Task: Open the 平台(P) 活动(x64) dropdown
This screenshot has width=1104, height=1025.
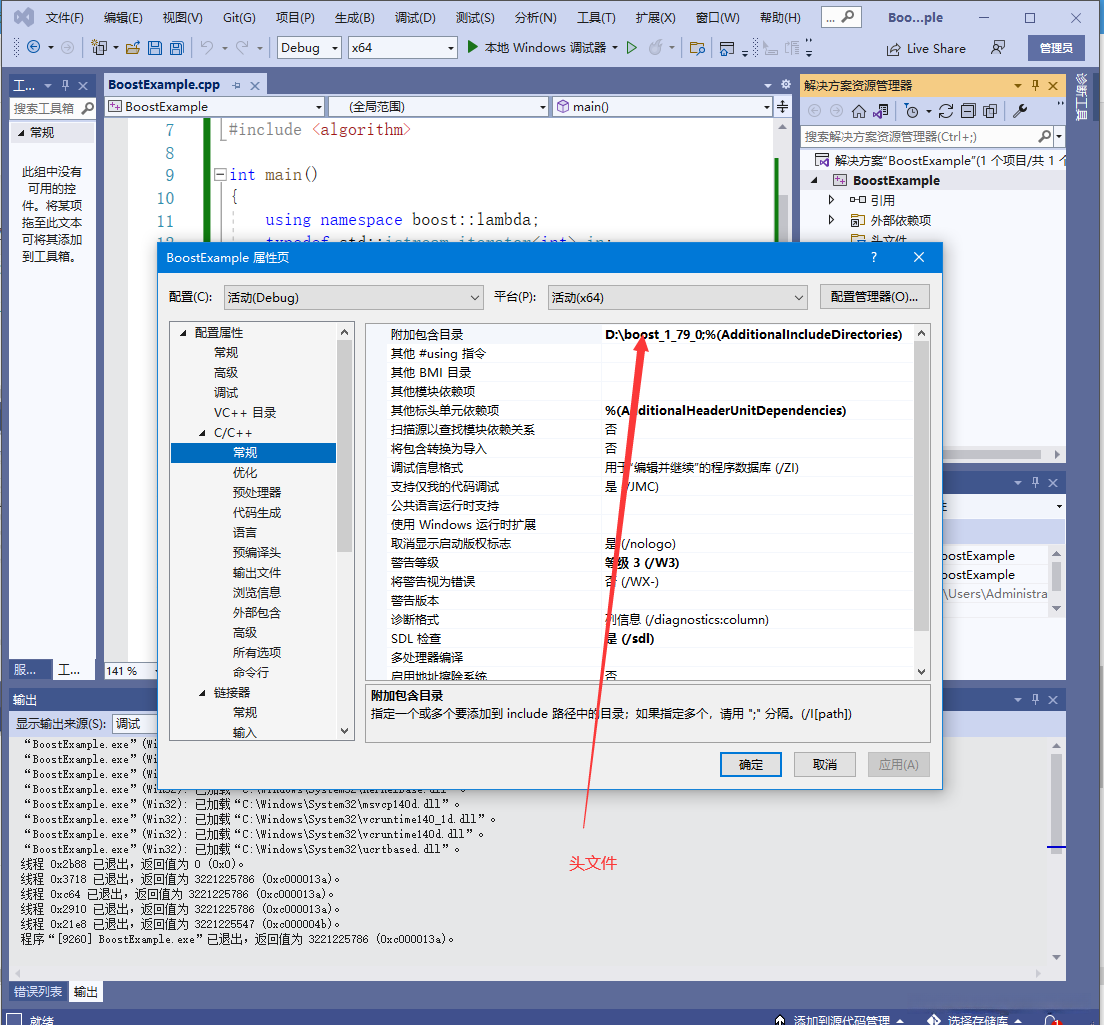Action: point(677,298)
